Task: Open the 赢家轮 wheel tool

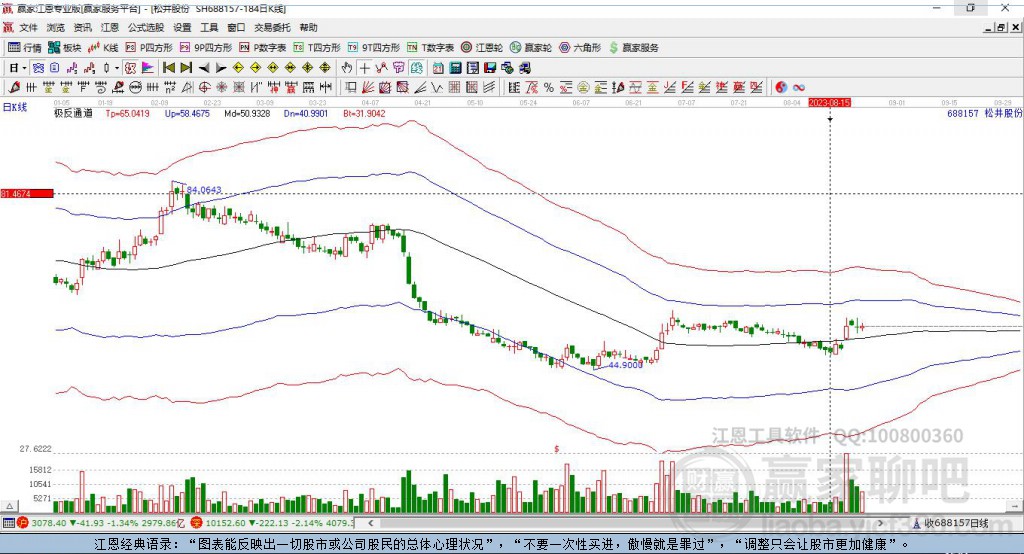Action: pos(531,48)
